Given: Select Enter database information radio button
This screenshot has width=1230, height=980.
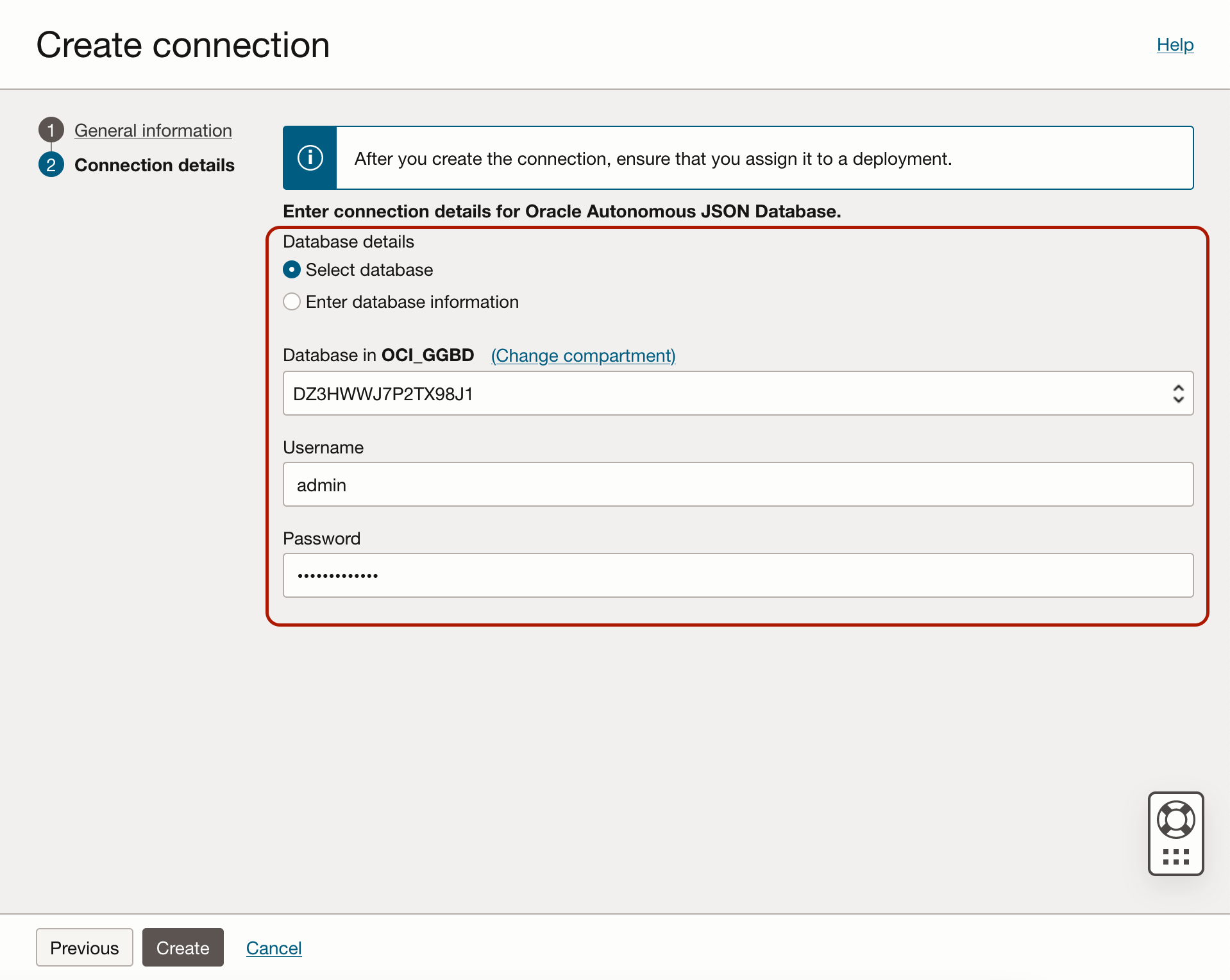Looking at the screenshot, I should point(292,302).
